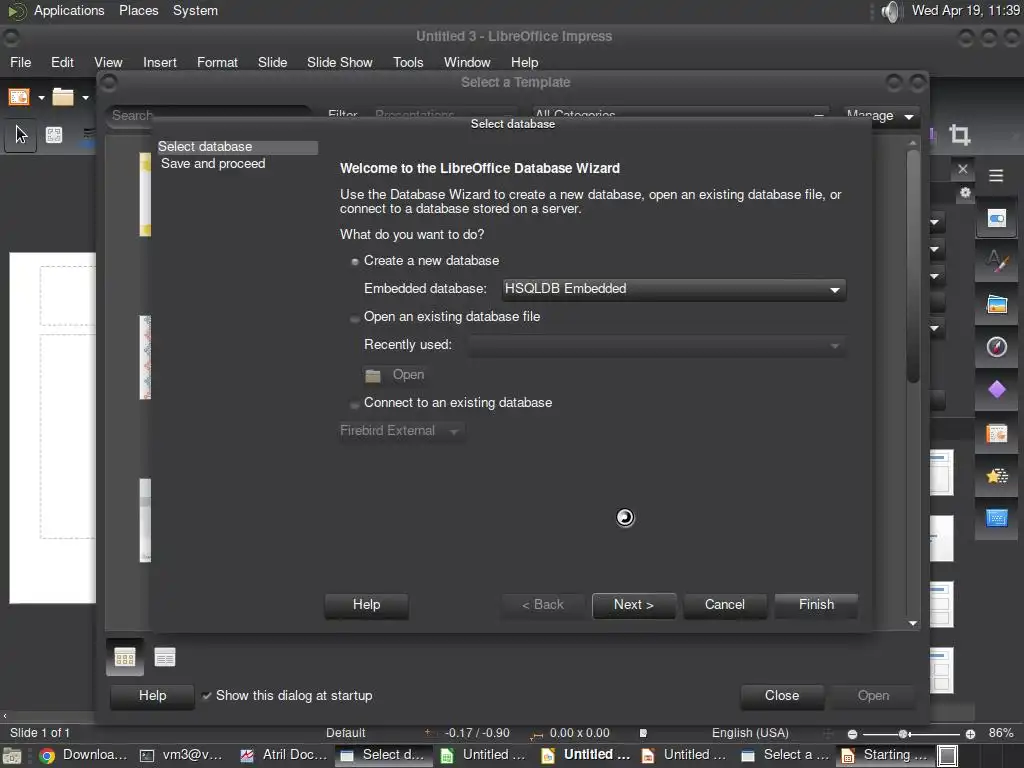This screenshot has height=768, width=1024.
Task: Open the New presentation dropdown arrow
Action: (41, 98)
